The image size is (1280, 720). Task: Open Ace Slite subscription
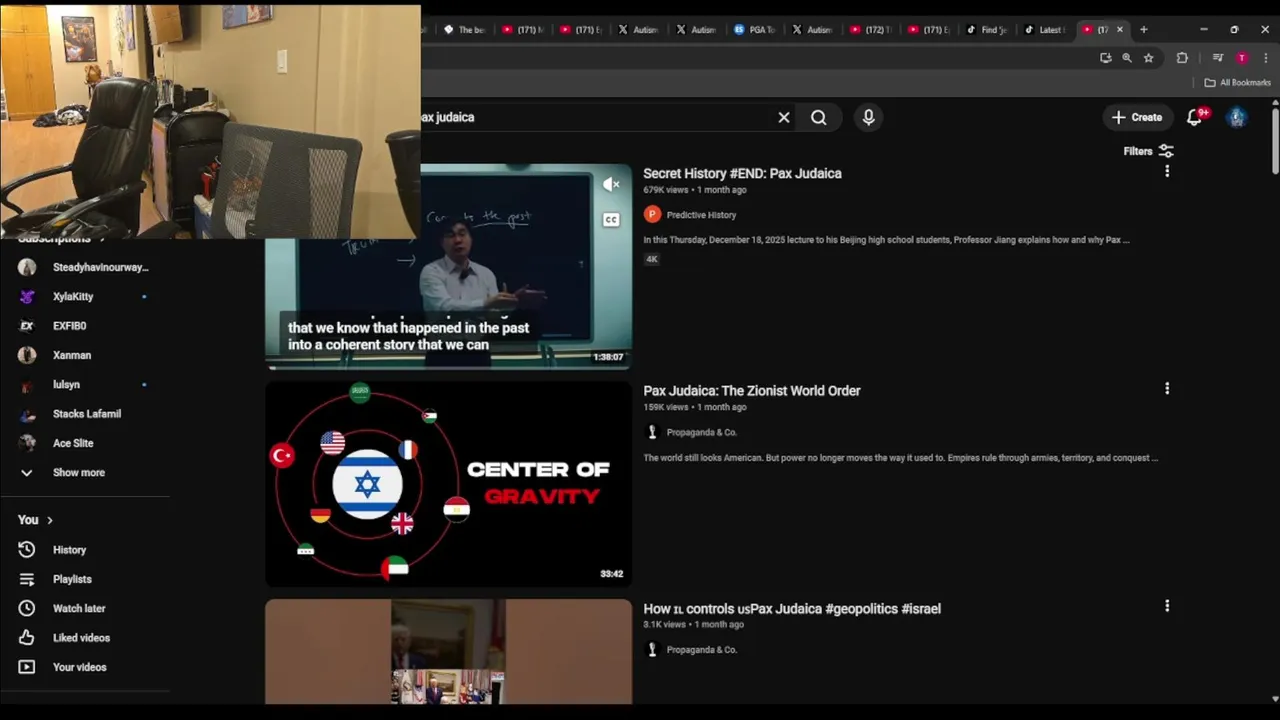[85, 443]
